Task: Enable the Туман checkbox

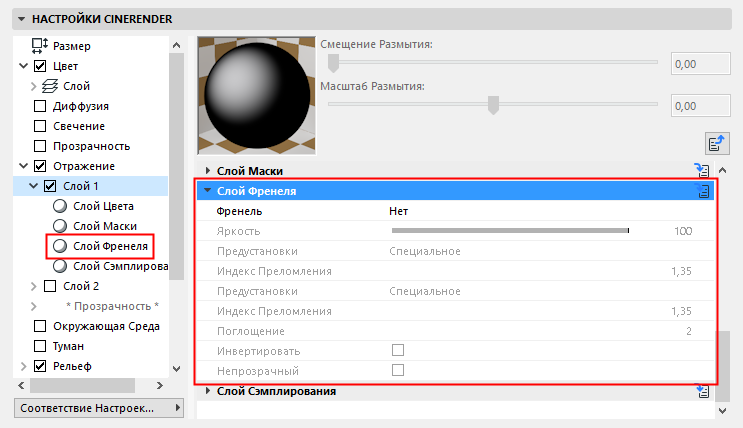Action: click(x=40, y=346)
